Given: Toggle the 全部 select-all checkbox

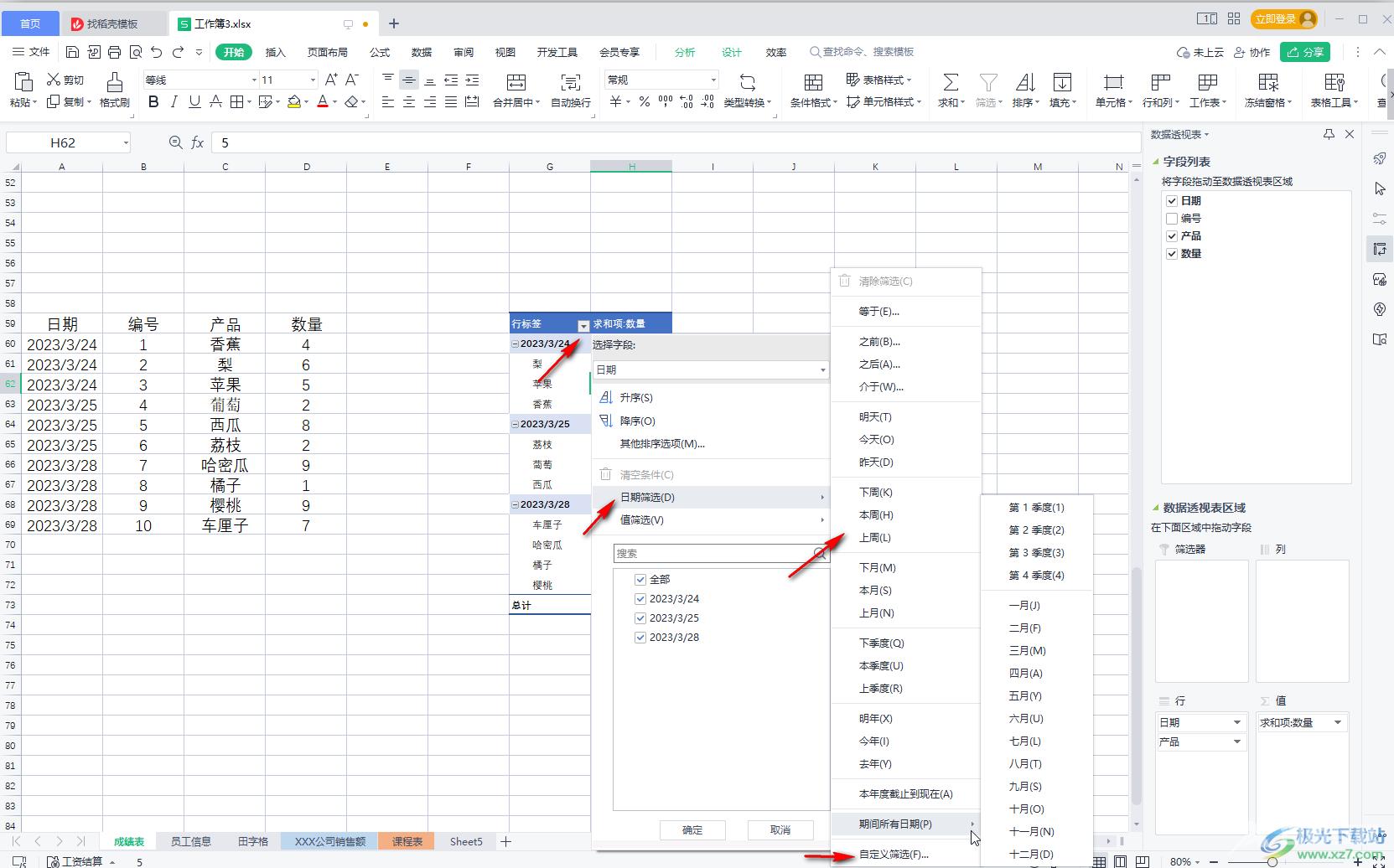Looking at the screenshot, I should (x=640, y=579).
